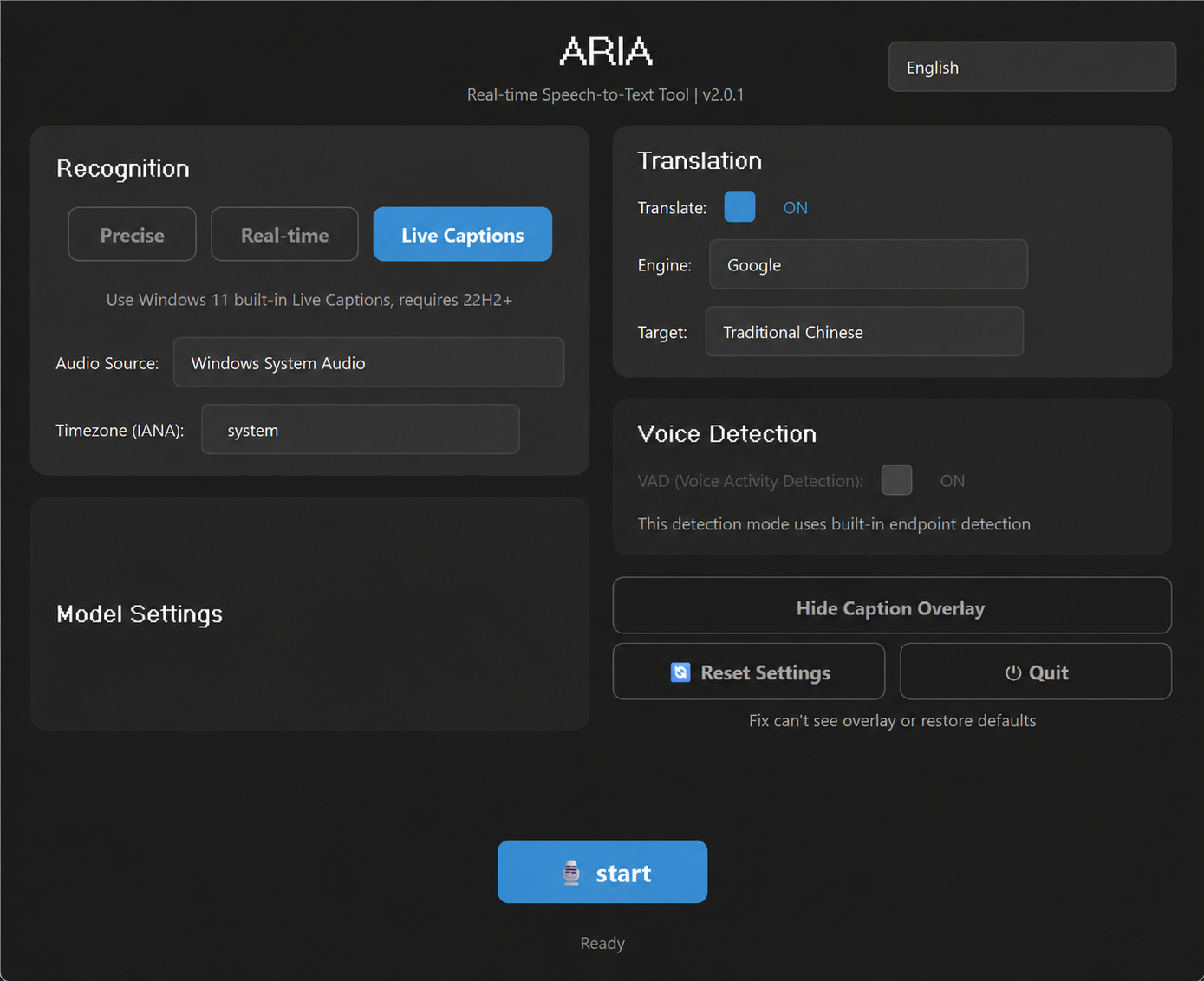Viewport: 1204px width, 981px height.
Task: Click Hide Caption Overlay button
Action: click(892, 606)
